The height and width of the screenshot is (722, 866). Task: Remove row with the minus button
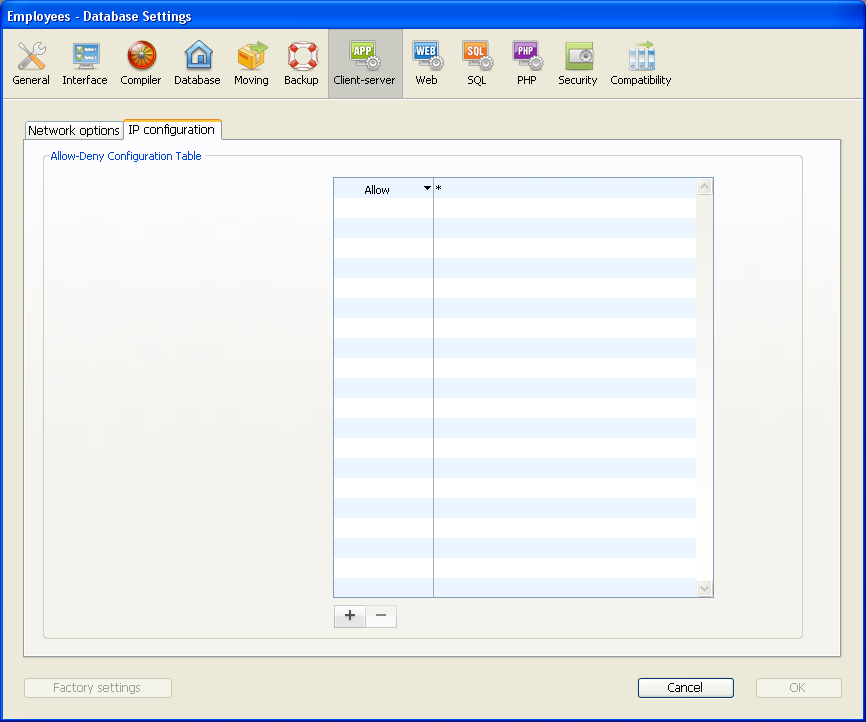pyautogui.click(x=381, y=616)
